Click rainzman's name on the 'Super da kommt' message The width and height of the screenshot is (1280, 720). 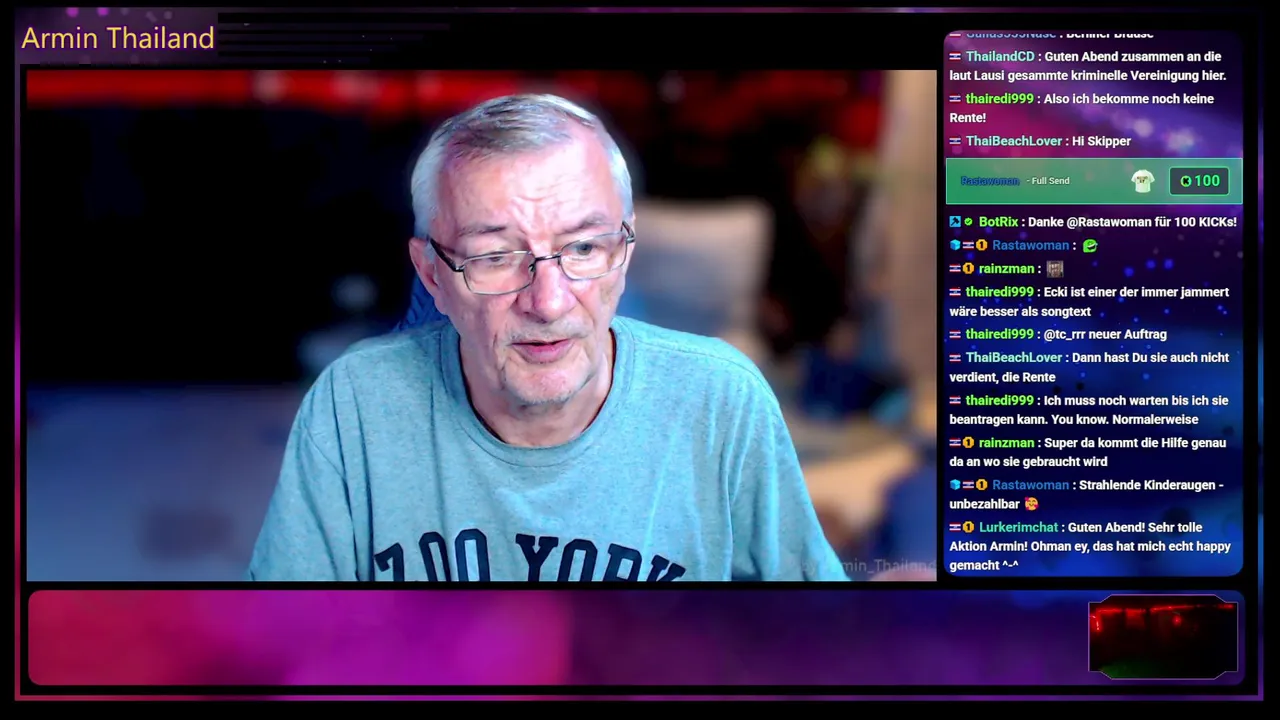pyautogui.click(x=1006, y=443)
